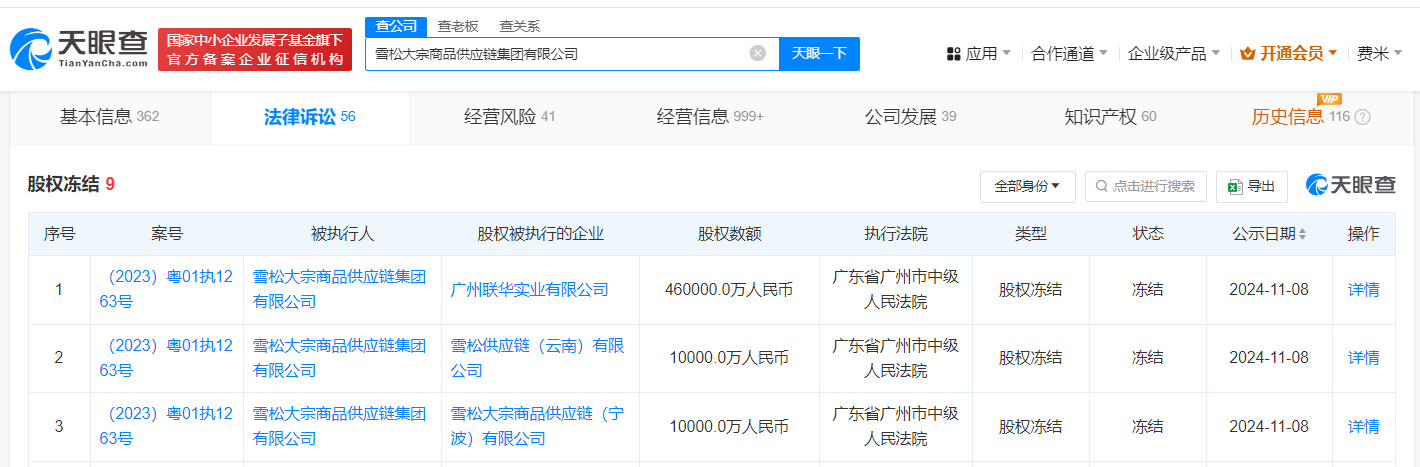This screenshot has width=1420, height=467.
Task: Click 详情 for 广州联华实业有限公司 row
Action: (x=1364, y=290)
